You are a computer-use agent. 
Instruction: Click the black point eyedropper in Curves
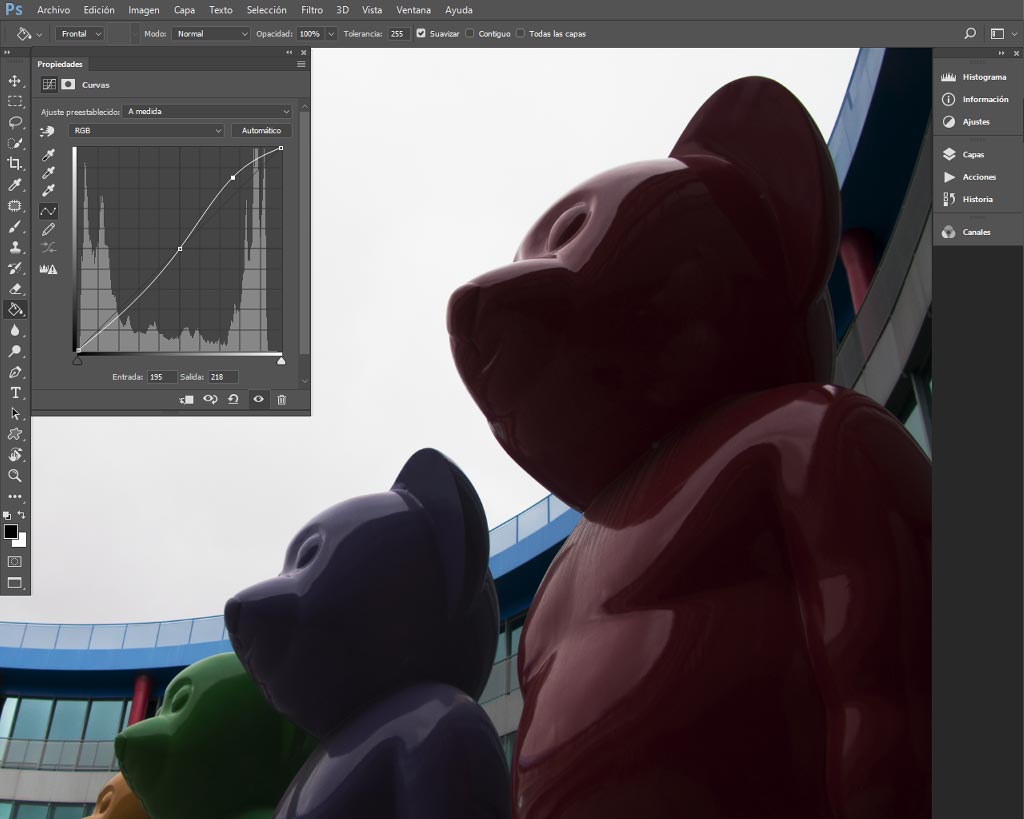tap(48, 155)
